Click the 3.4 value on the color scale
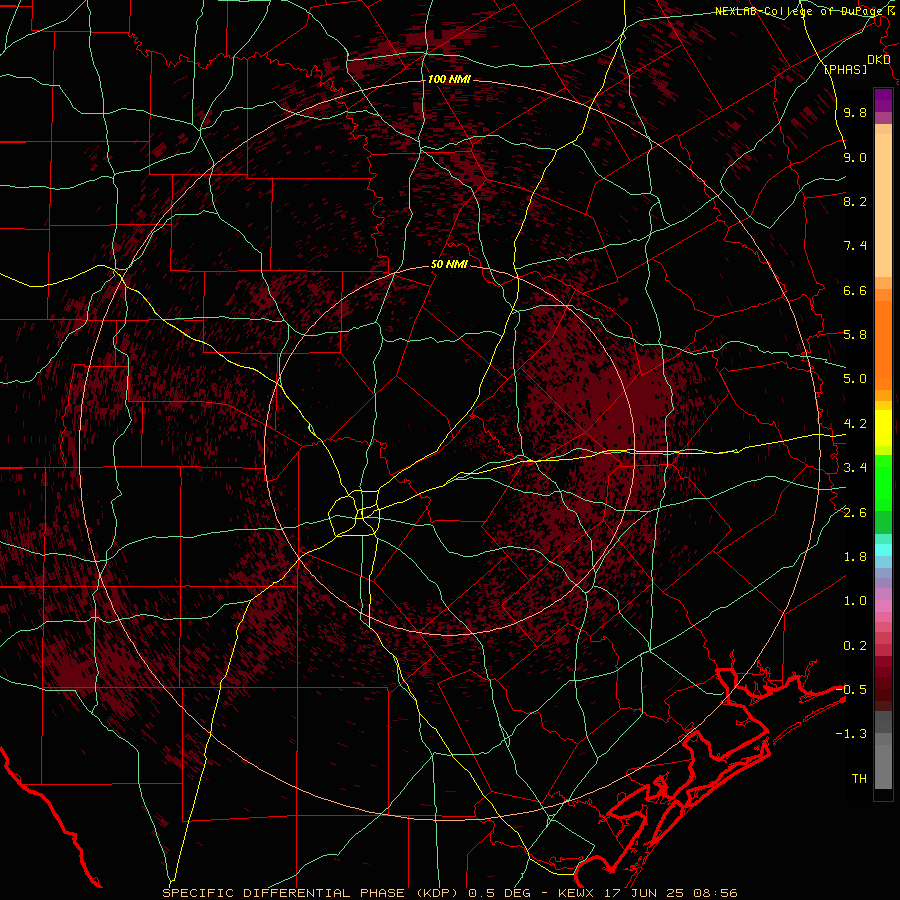Viewport: 900px width, 900px height. 855,468
